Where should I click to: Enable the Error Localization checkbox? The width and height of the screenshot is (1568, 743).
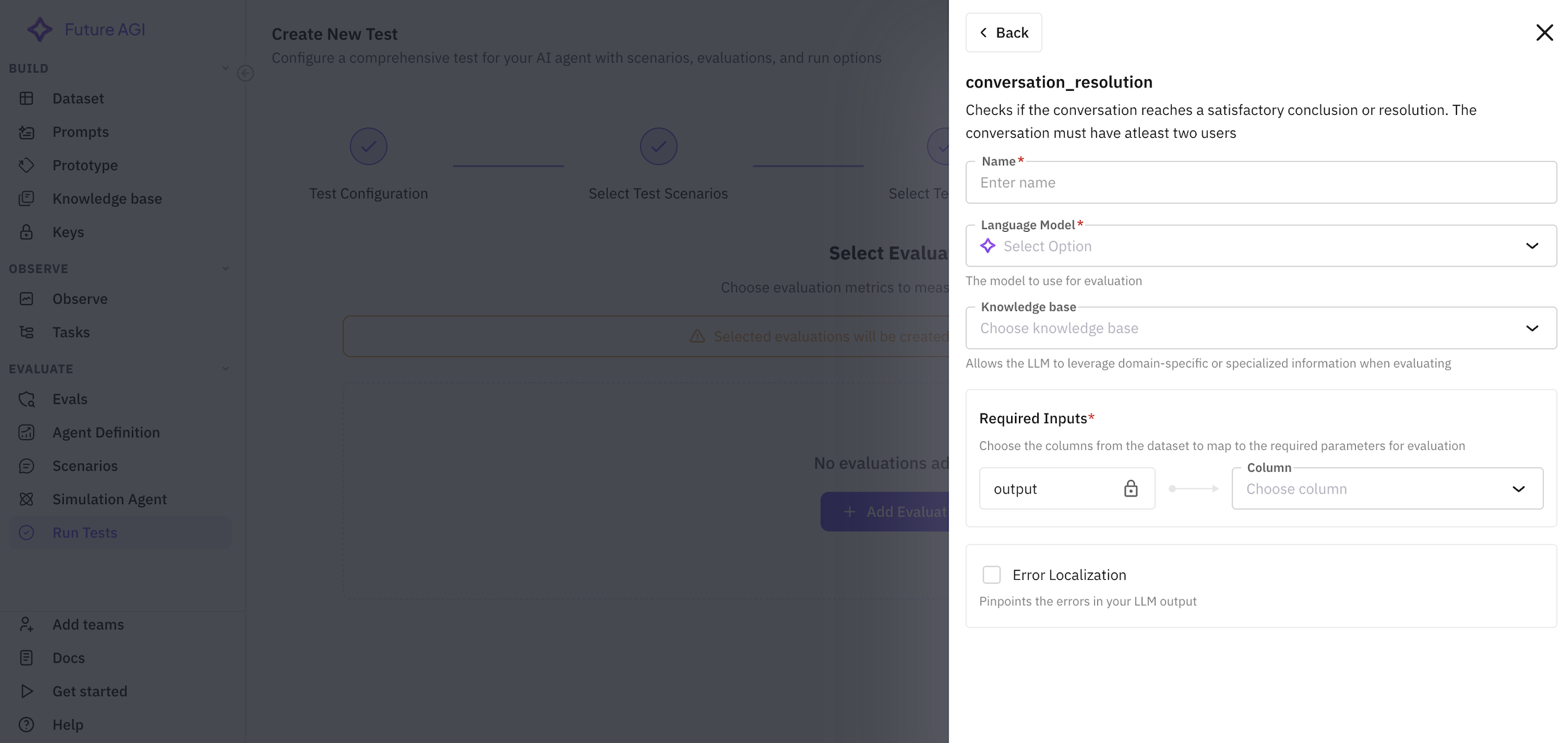tap(992, 575)
